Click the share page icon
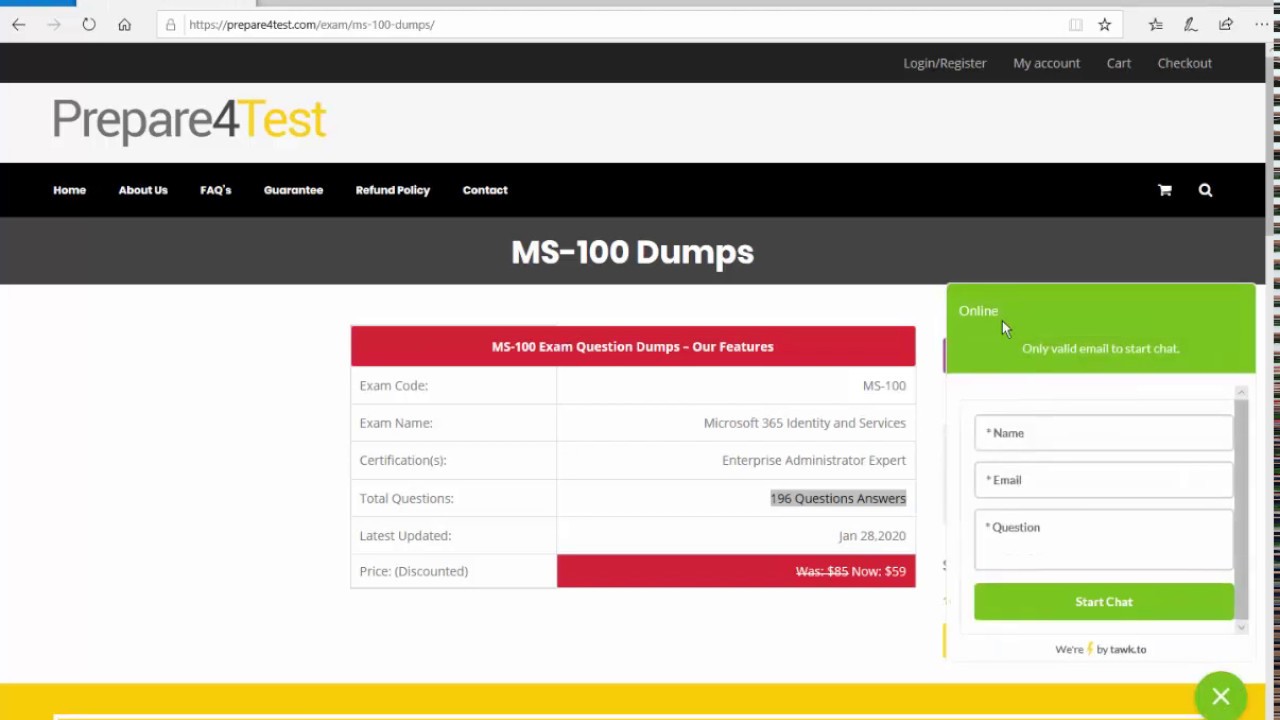This screenshot has width=1280, height=720. coord(1226,24)
